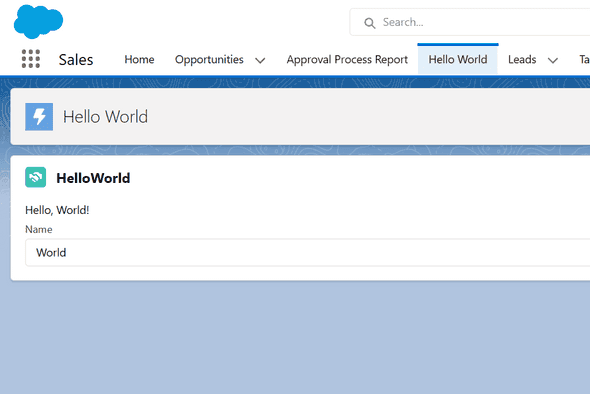This screenshot has width=590, height=394.
Task: Click the Sales app name
Action: (x=76, y=59)
